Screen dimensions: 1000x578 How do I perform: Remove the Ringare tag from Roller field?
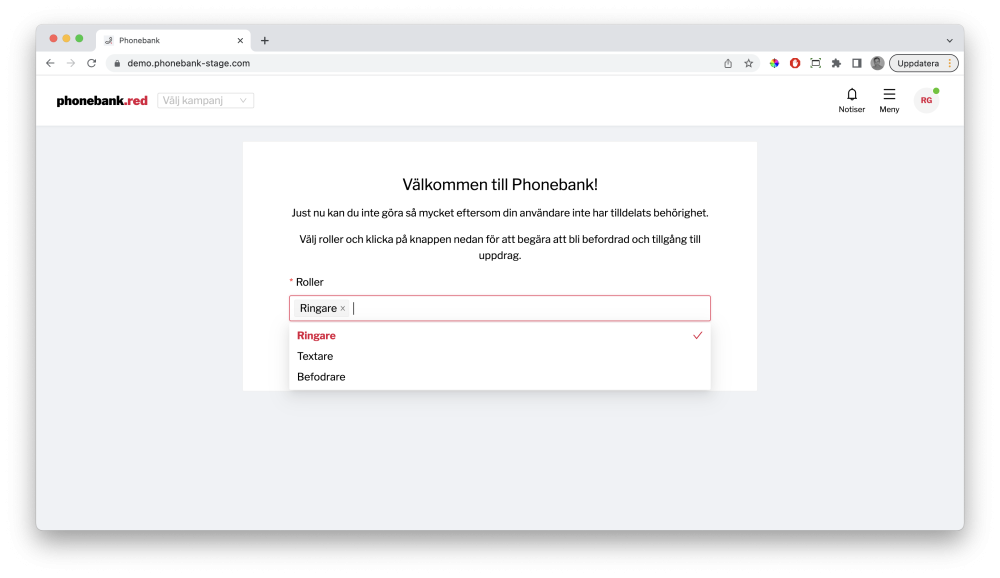[x=343, y=309]
